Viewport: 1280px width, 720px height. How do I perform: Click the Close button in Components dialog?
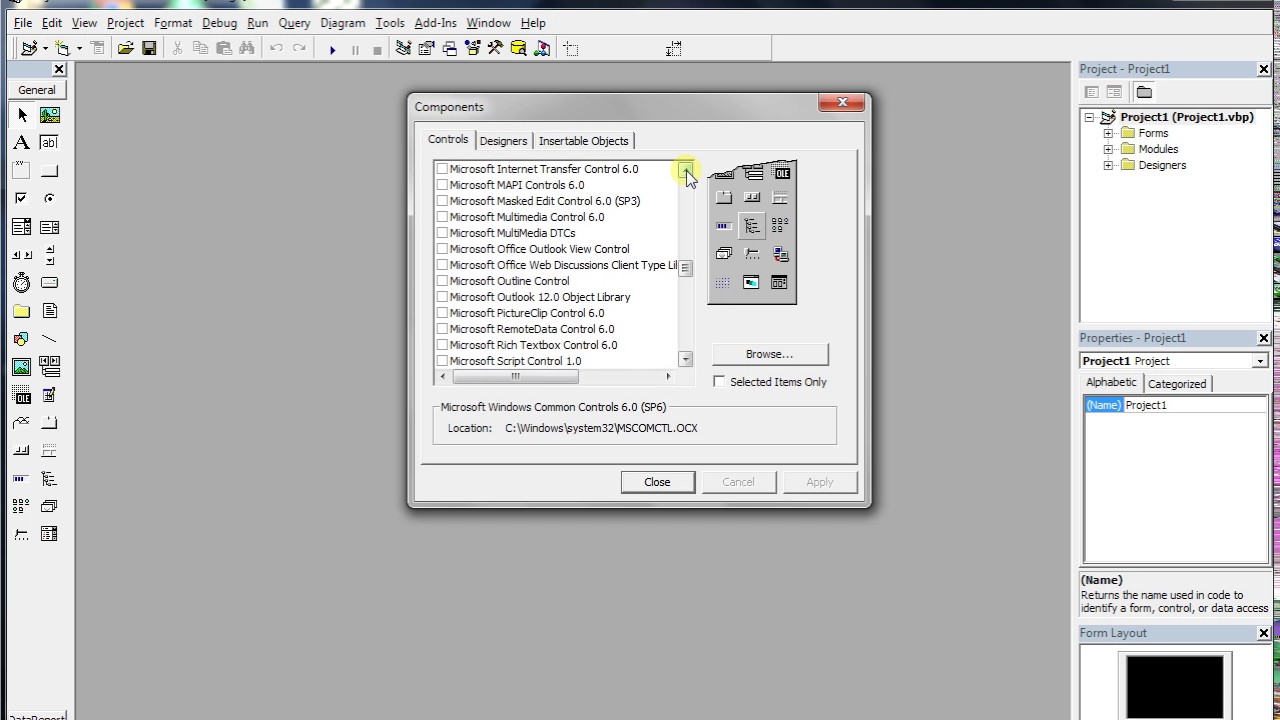point(657,482)
